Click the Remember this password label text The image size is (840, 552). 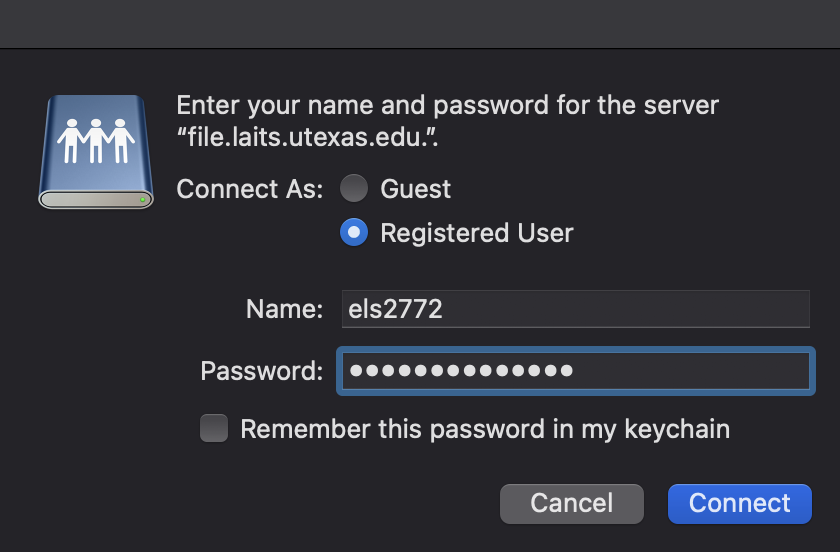485,429
